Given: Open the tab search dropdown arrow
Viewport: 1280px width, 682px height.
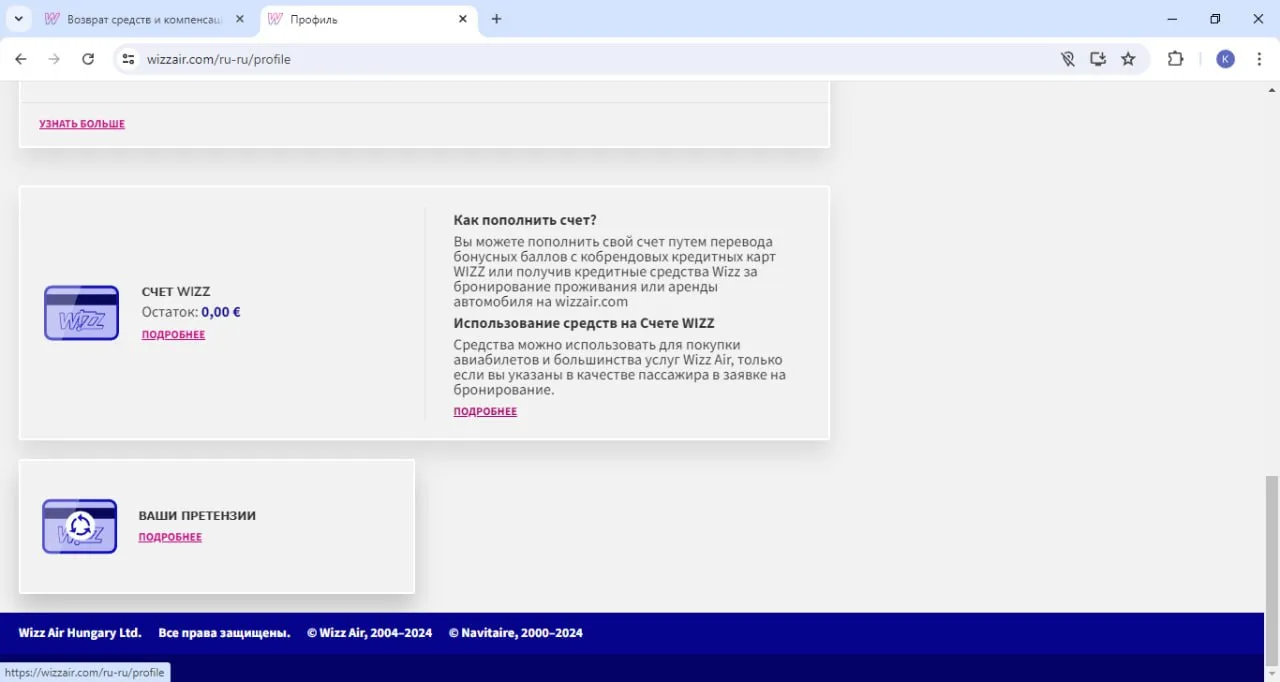Looking at the screenshot, I should point(18,19).
